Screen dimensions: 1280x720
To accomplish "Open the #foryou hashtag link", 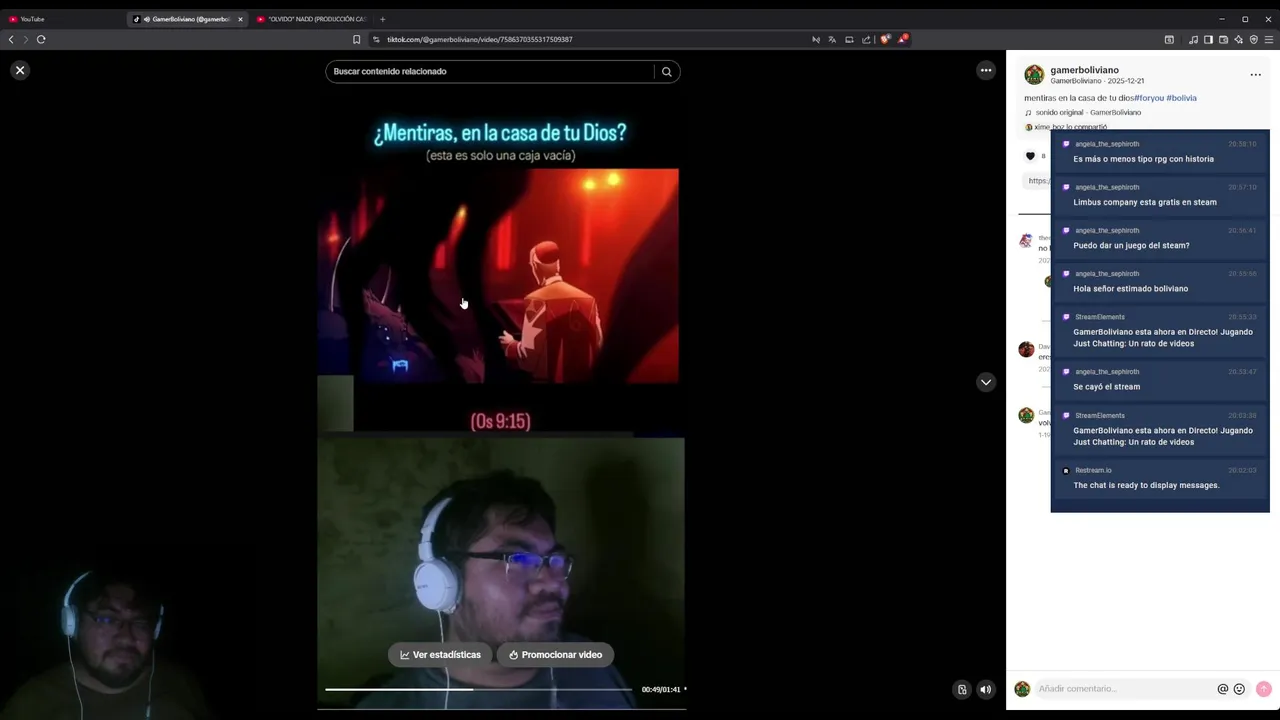I will click(1149, 98).
